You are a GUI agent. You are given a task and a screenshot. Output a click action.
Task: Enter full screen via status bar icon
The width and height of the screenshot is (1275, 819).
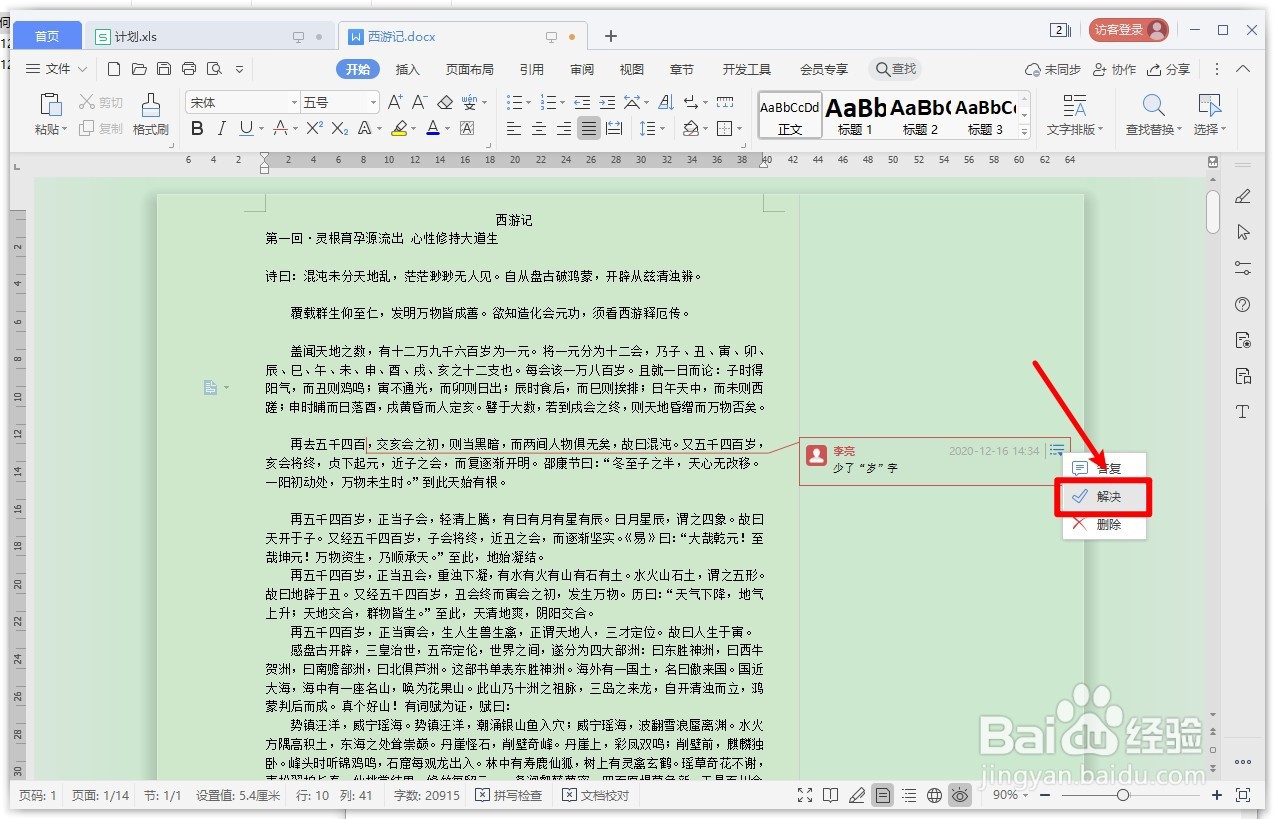[x=805, y=795]
